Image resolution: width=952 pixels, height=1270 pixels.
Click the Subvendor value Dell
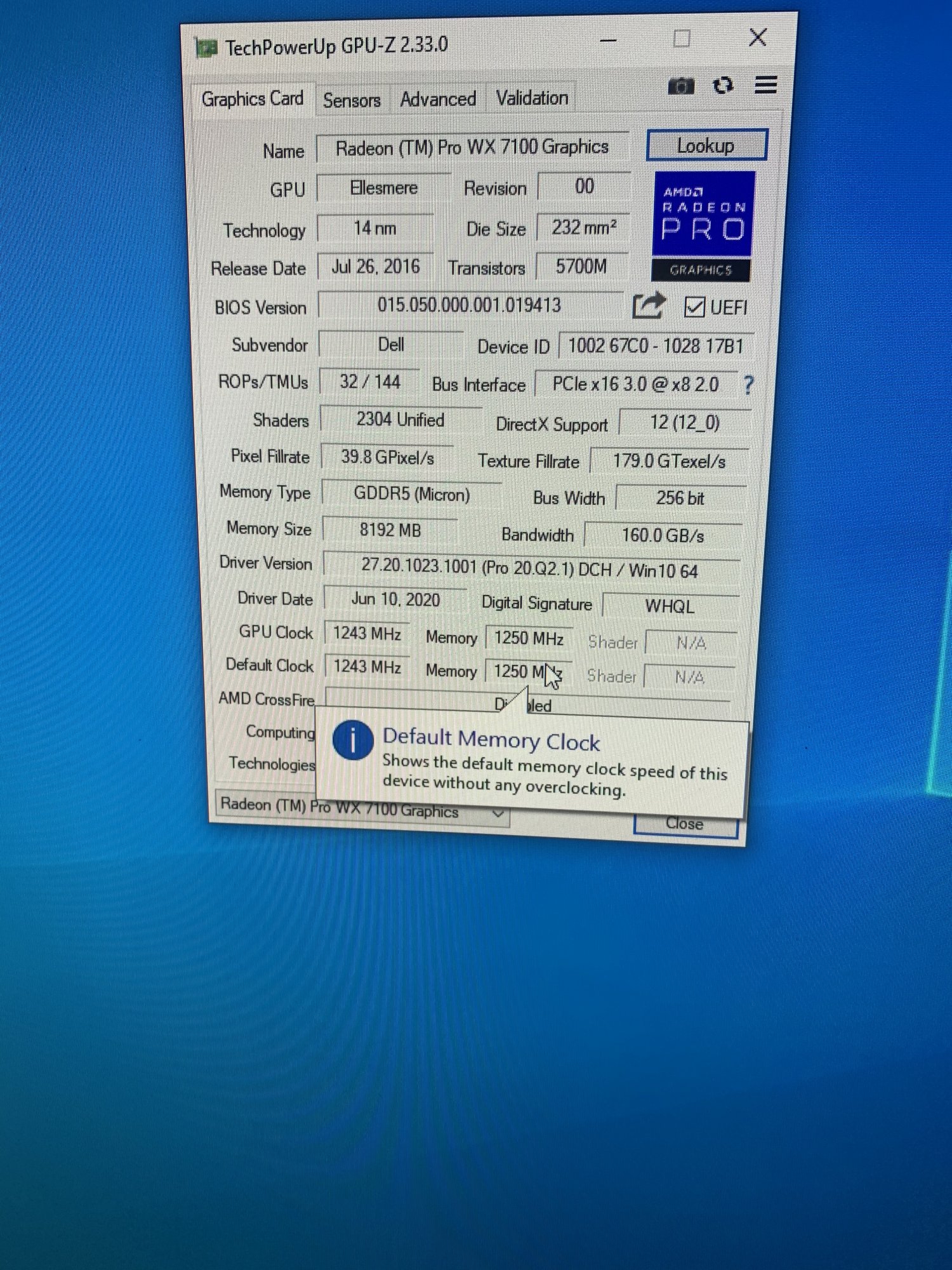(x=391, y=345)
